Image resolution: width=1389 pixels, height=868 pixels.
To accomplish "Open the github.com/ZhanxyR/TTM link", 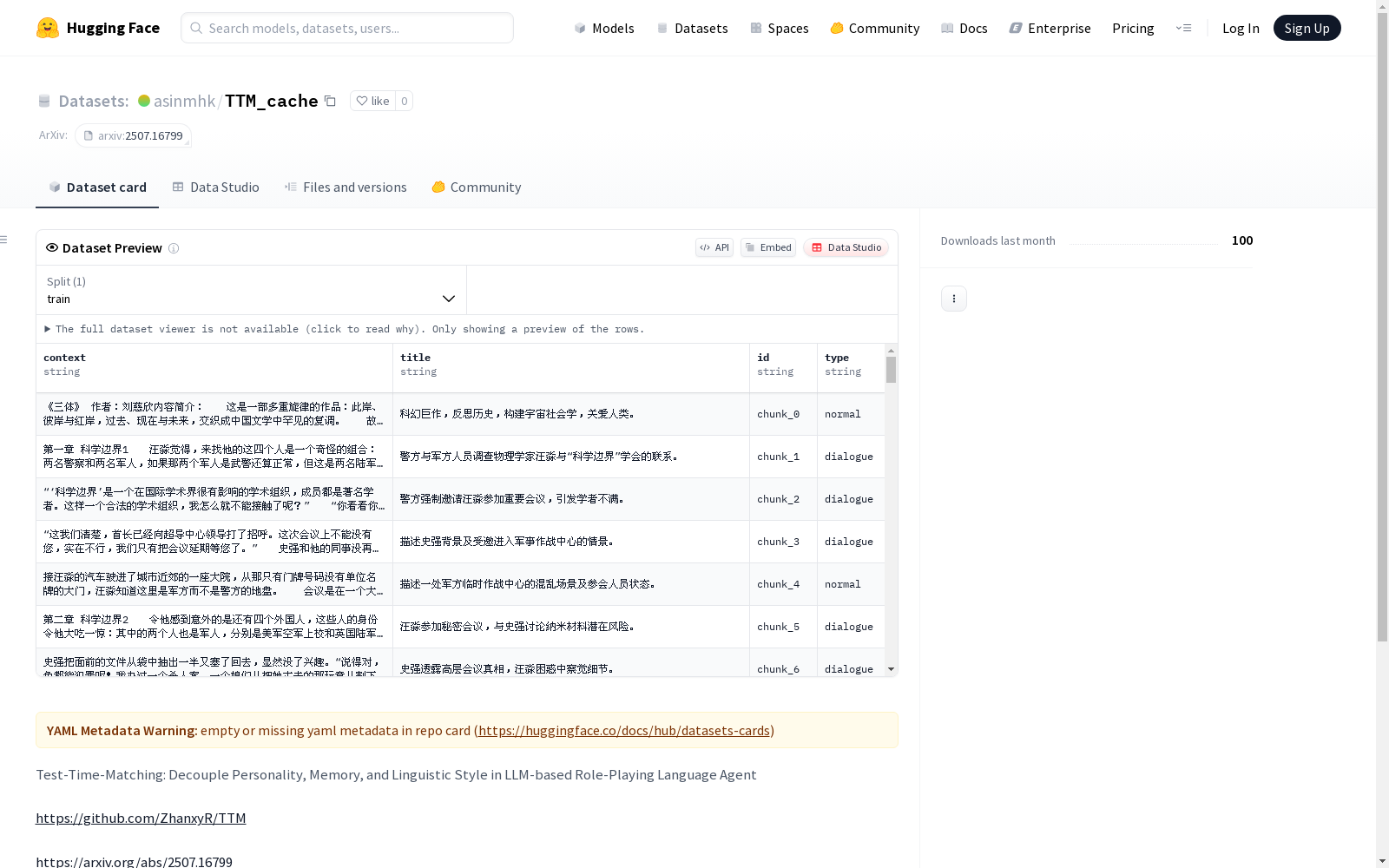I will coord(141,819).
